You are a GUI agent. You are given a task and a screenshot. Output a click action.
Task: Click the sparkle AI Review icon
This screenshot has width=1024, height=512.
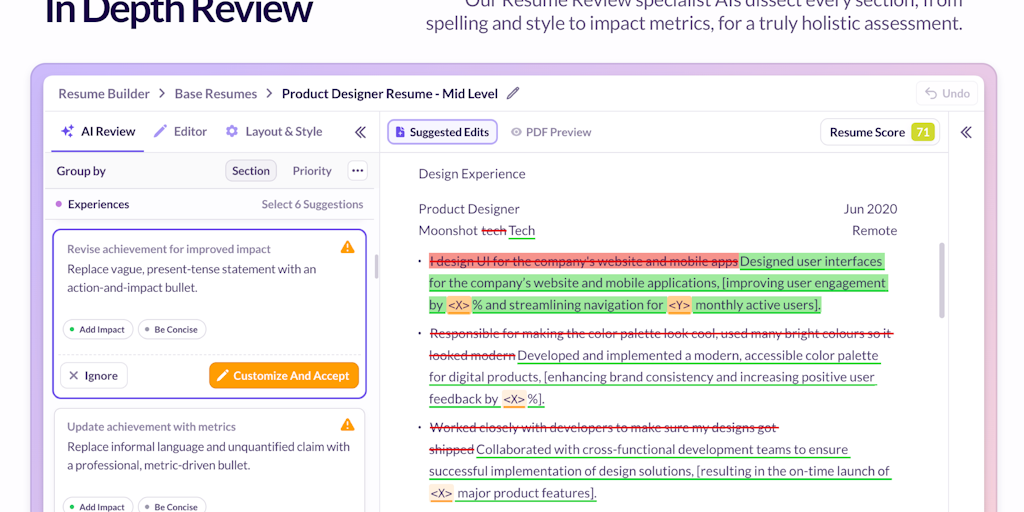[68, 131]
